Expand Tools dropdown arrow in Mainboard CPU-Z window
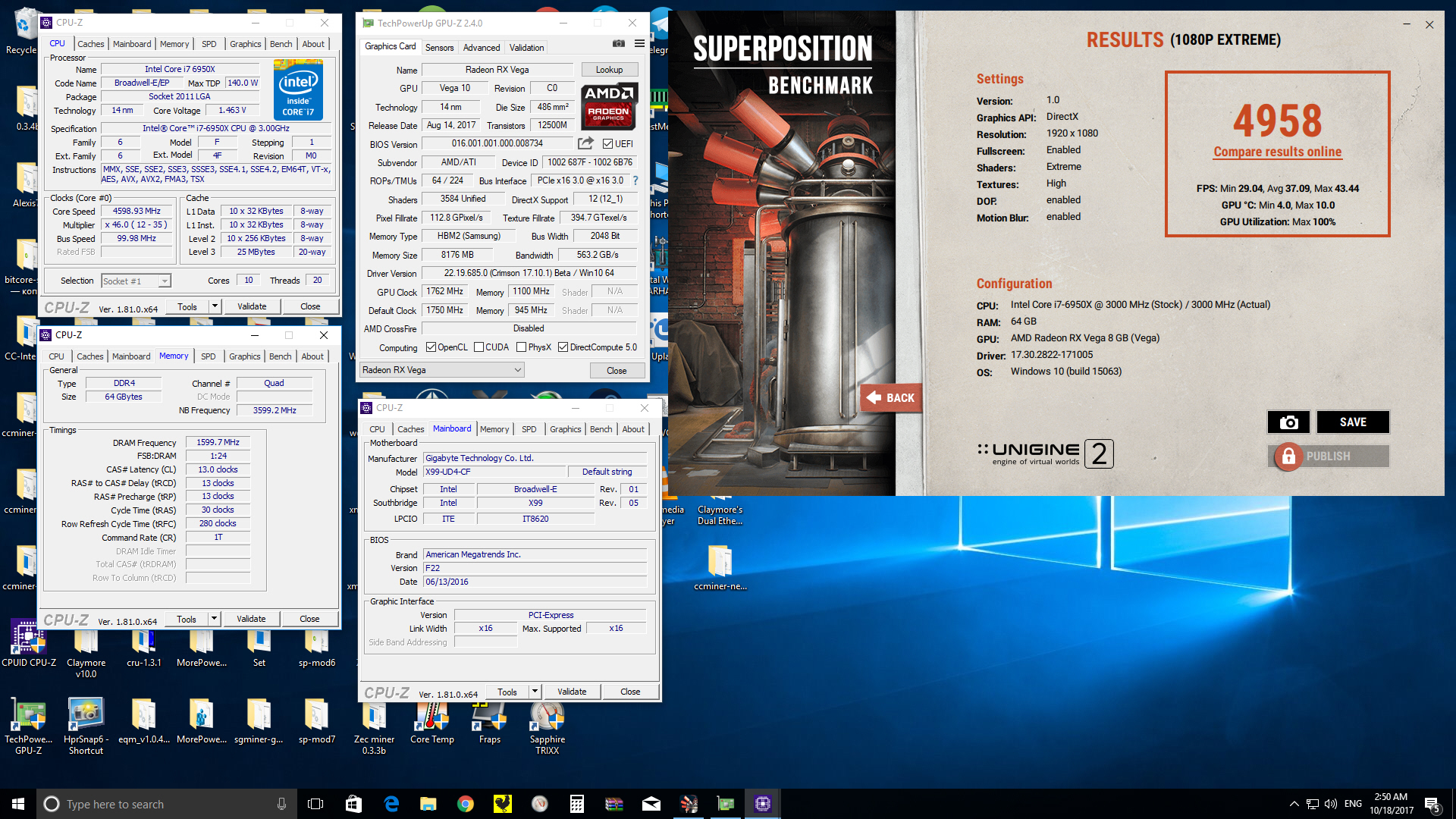The image size is (1456, 819). [535, 692]
